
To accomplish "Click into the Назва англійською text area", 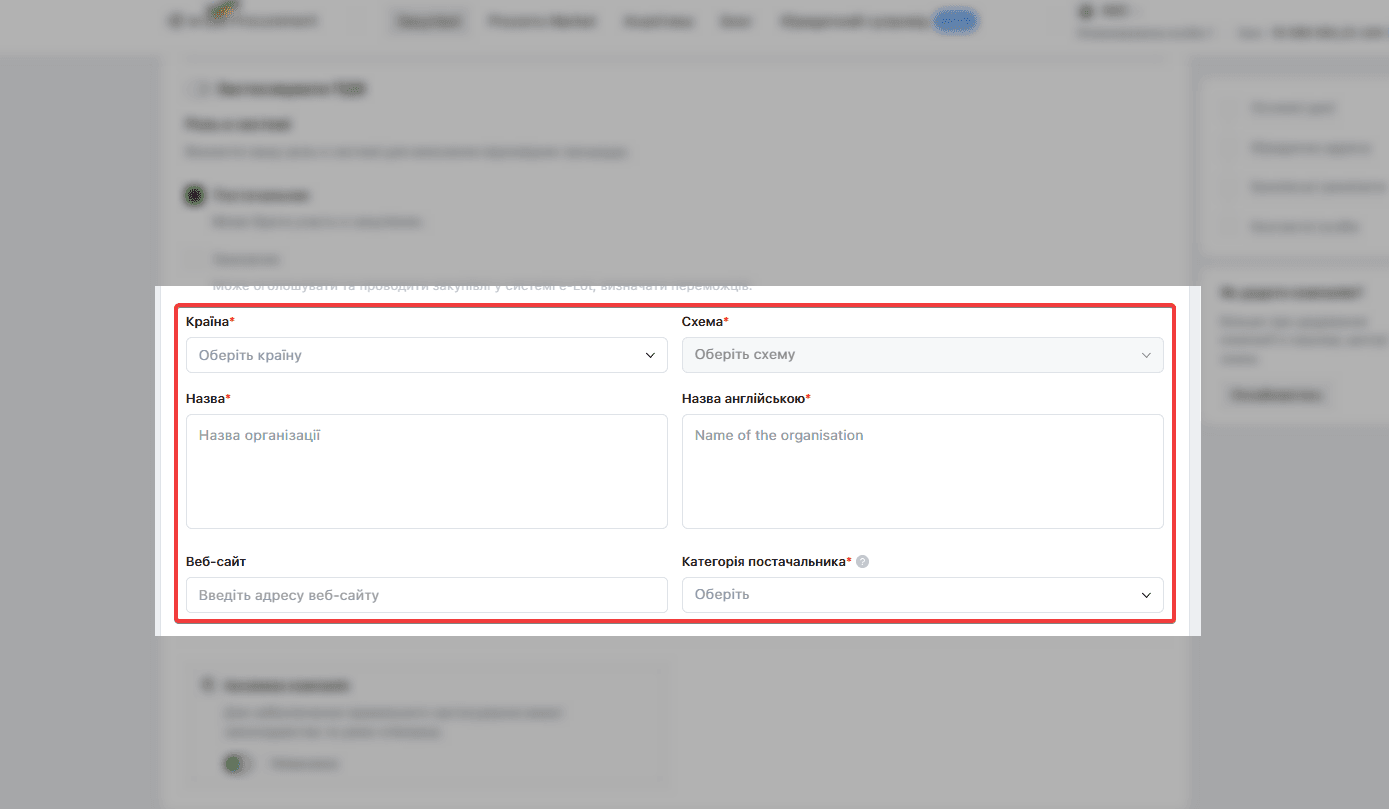I will 923,472.
